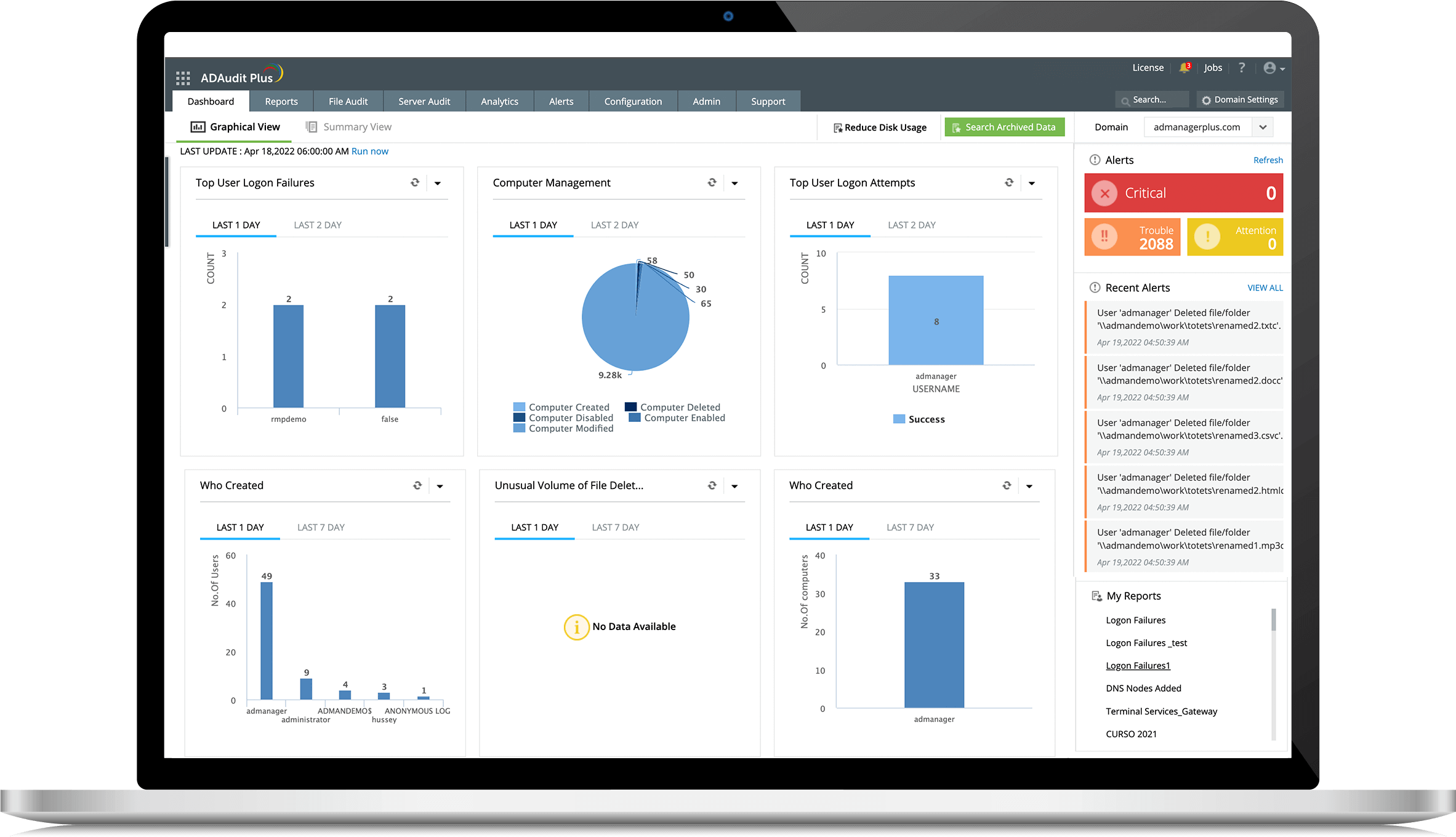Refresh the Unusual Volume of File Deletion widget
Viewport: 1456px width, 837px height.
click(712, 485)
